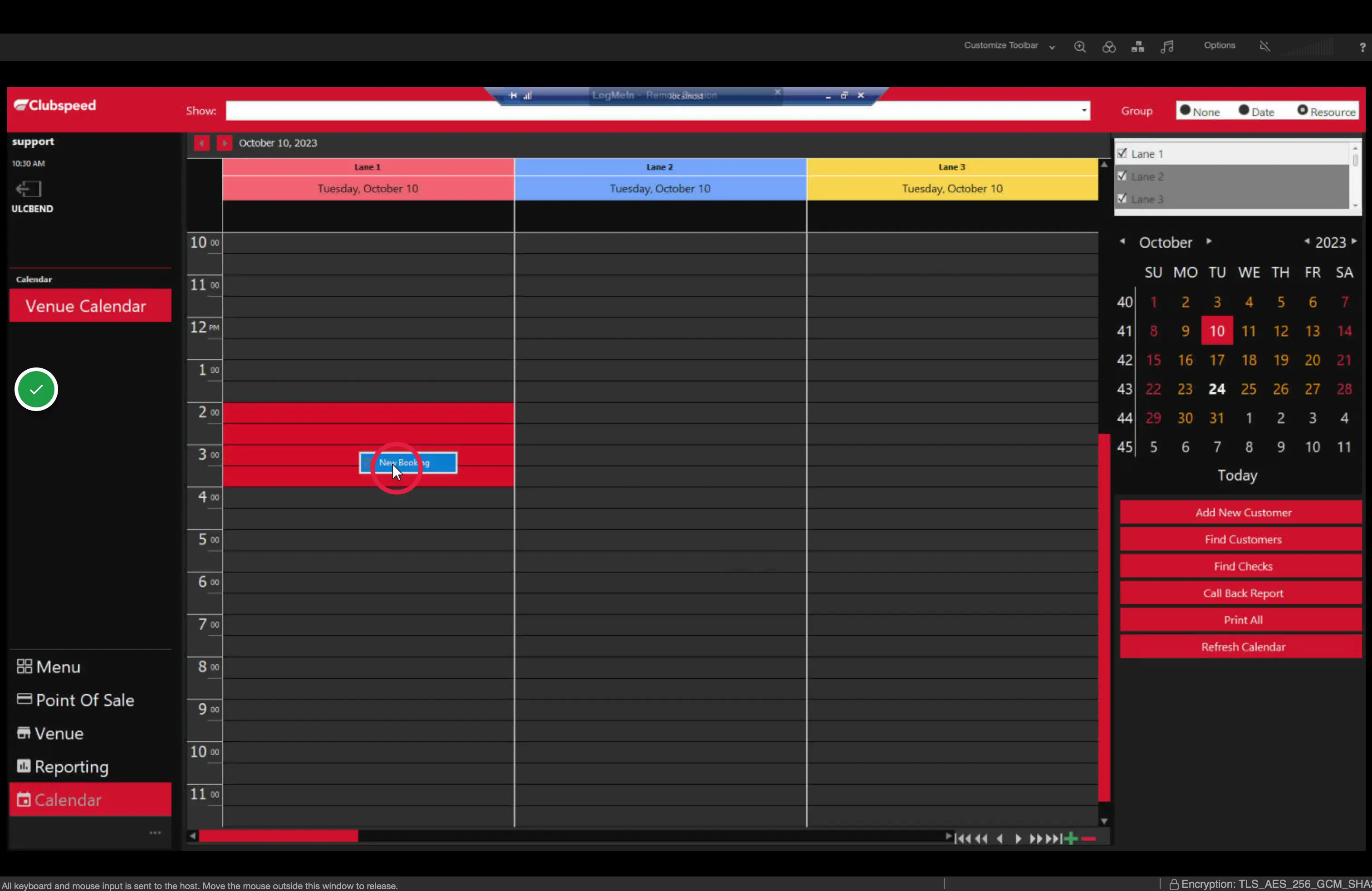The image size is (1372, 891).
Task: Click Refresh Calendar button
Action: (x=1240, y=646)
